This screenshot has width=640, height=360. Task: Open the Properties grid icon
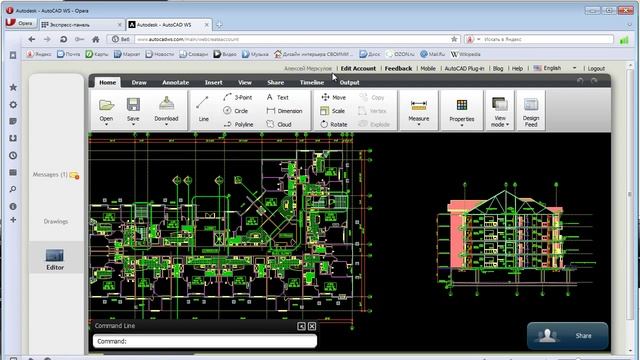coord(462,105)
